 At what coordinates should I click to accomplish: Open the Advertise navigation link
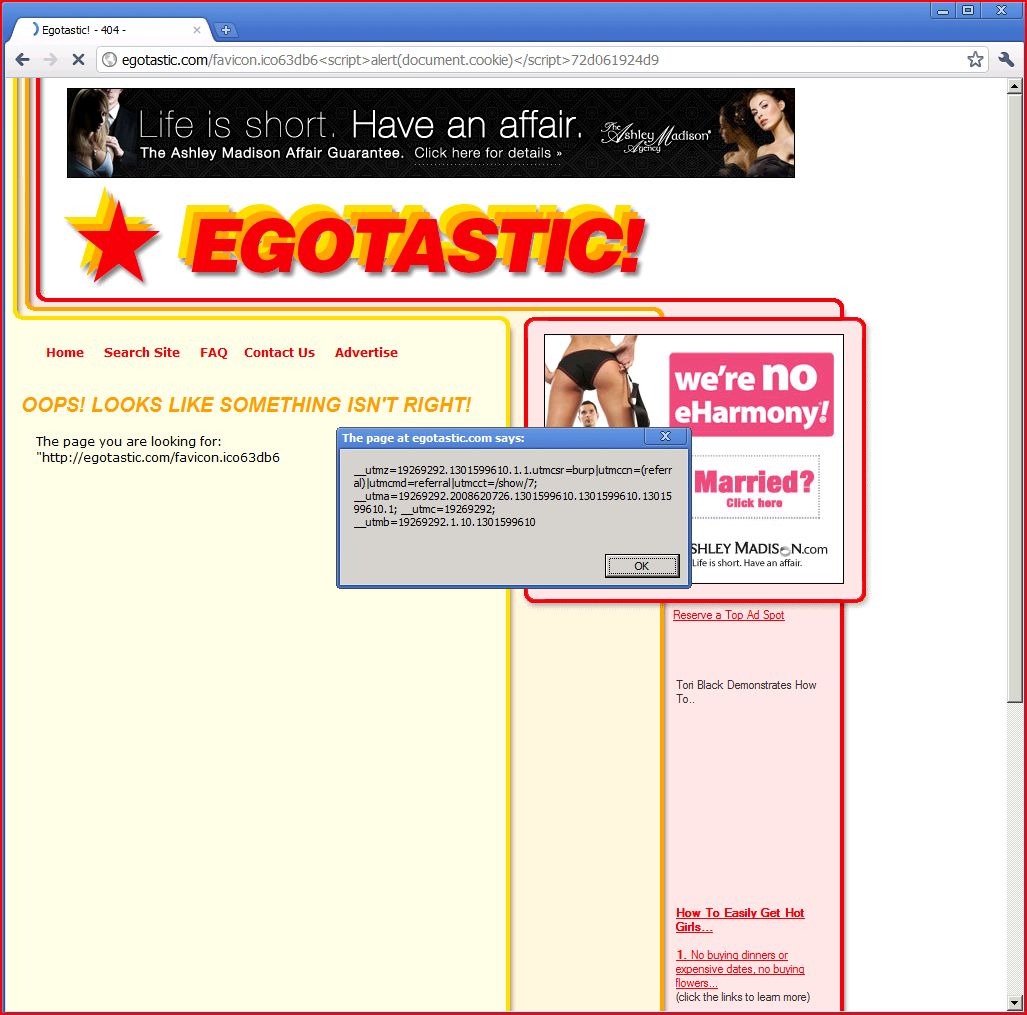(366, 352)
